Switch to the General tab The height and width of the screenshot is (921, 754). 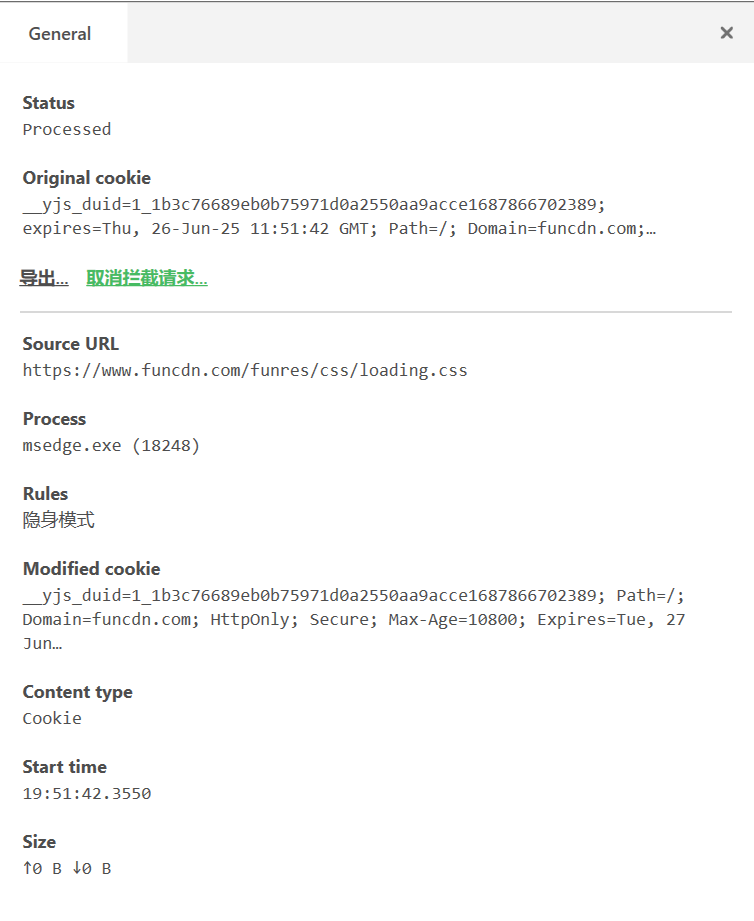60,33
